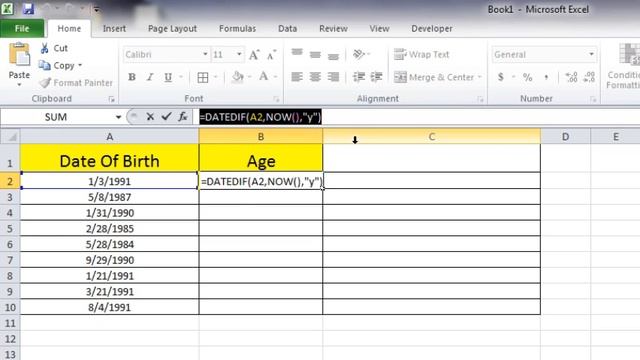
Task: Switch to the Insert tab
Action: tap(114, 29)
